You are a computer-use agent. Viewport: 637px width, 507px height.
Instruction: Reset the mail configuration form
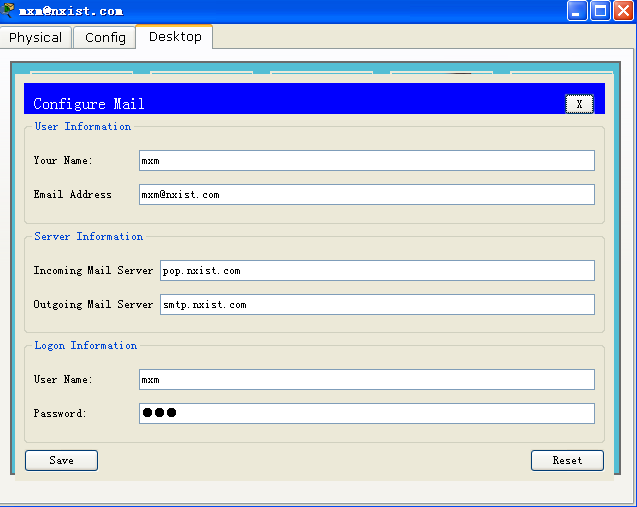(567, 460)
